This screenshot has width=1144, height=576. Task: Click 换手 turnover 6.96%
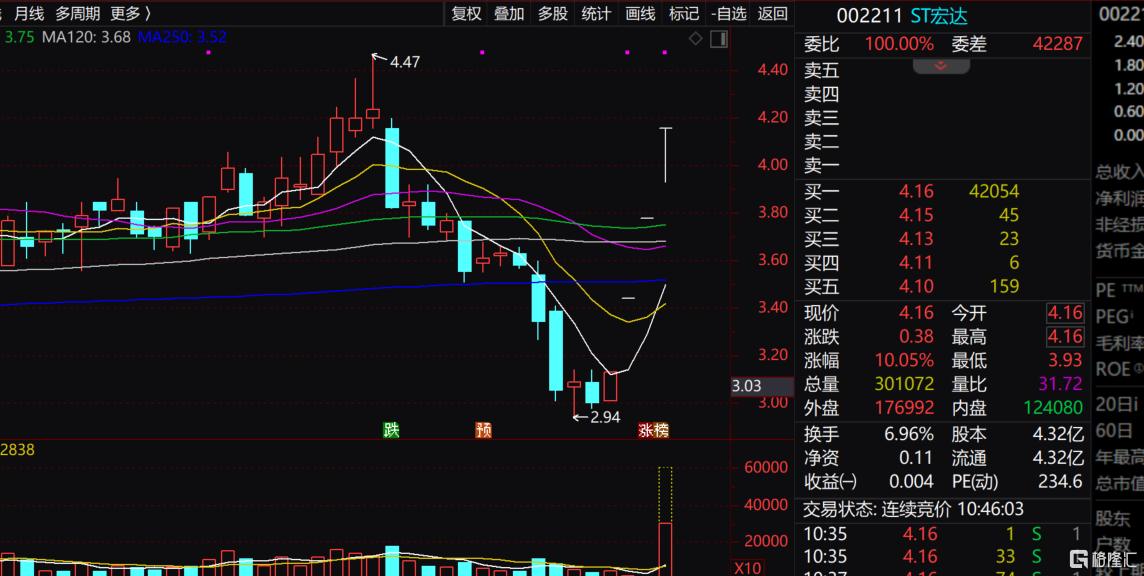[x=909, y=434]
